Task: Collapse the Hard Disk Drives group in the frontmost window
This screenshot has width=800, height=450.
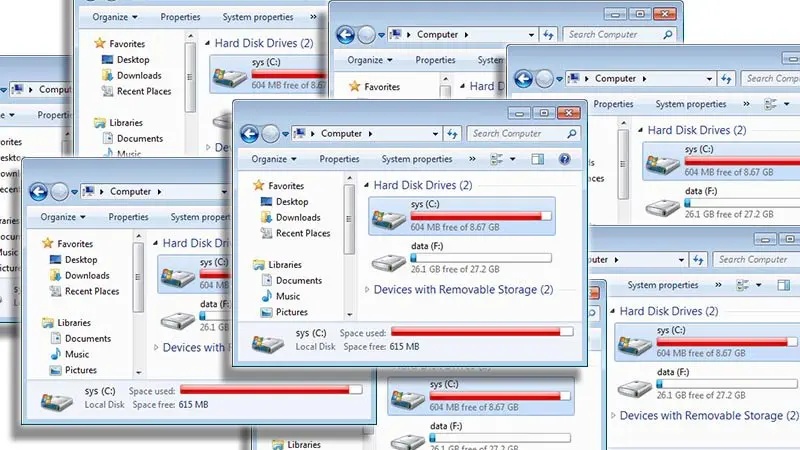Action: tap(366, 185)
